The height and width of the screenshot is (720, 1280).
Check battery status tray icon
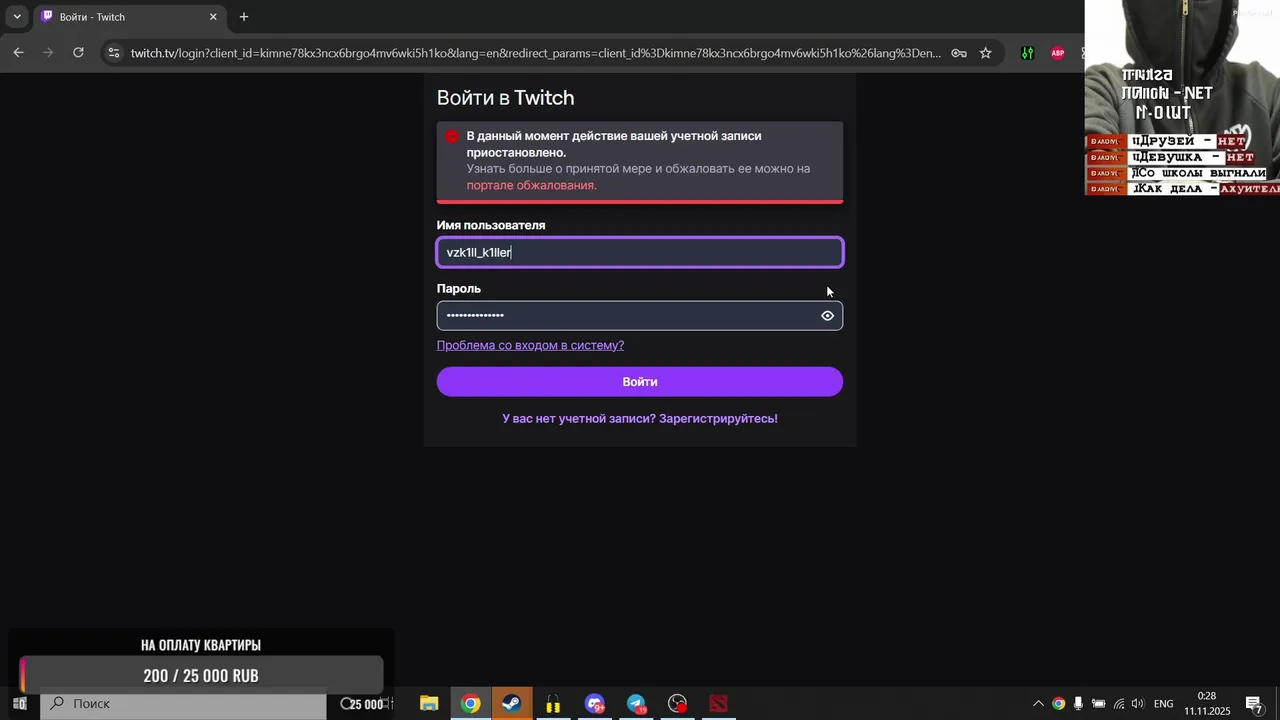[x=1098, y=704]
